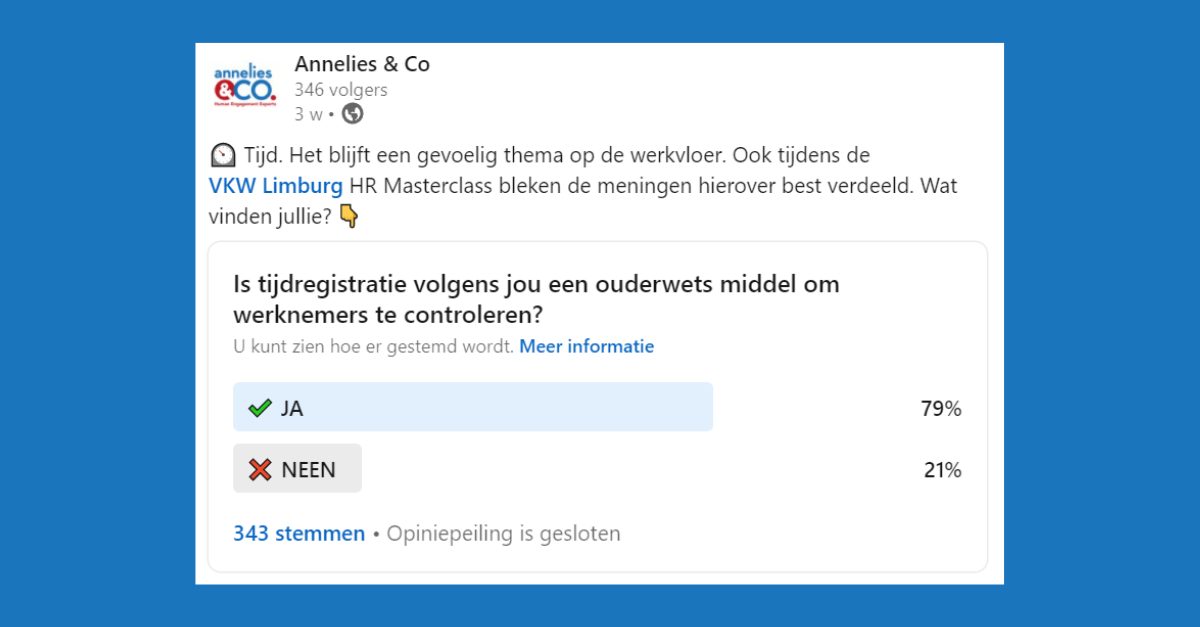Click the 346 volgers follower count
Image resolution: width=1200 pixels, height=627 pixels.
[x=341, y=90]
